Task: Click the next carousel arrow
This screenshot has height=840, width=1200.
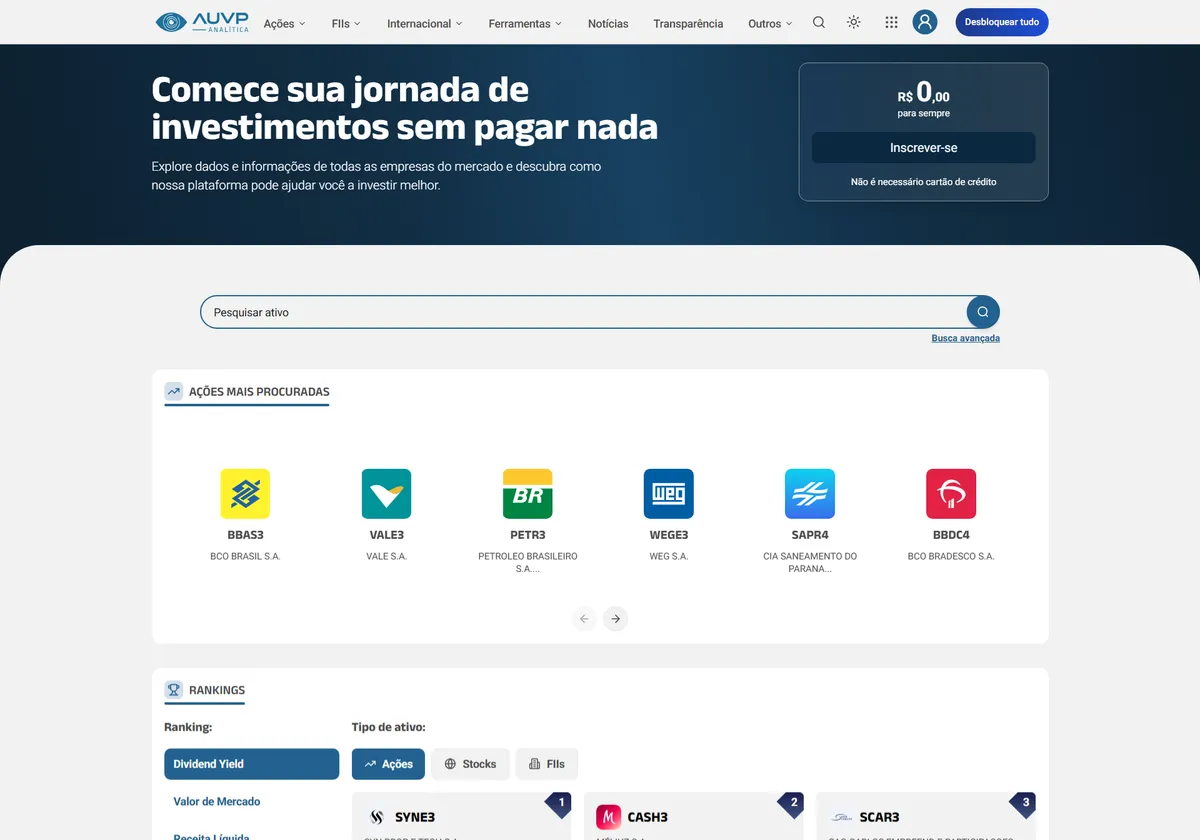Action: point(616,619)
